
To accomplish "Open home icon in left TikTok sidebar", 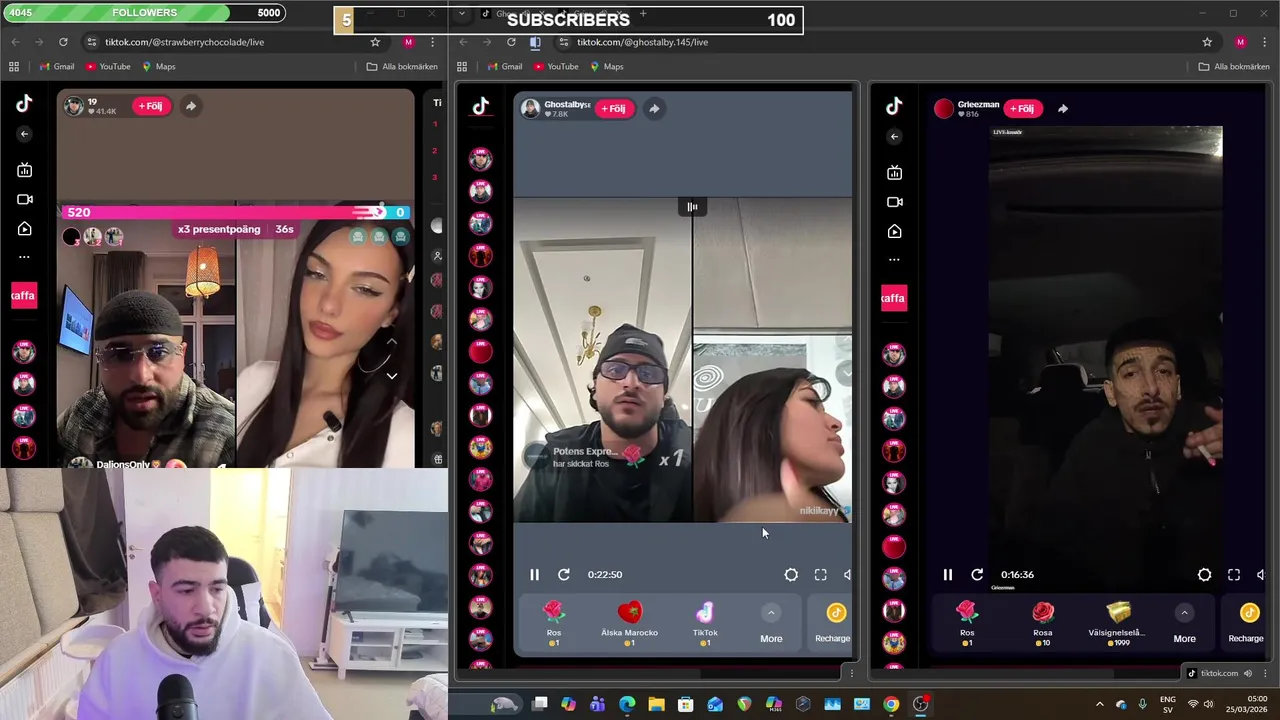I will [24, 229].
